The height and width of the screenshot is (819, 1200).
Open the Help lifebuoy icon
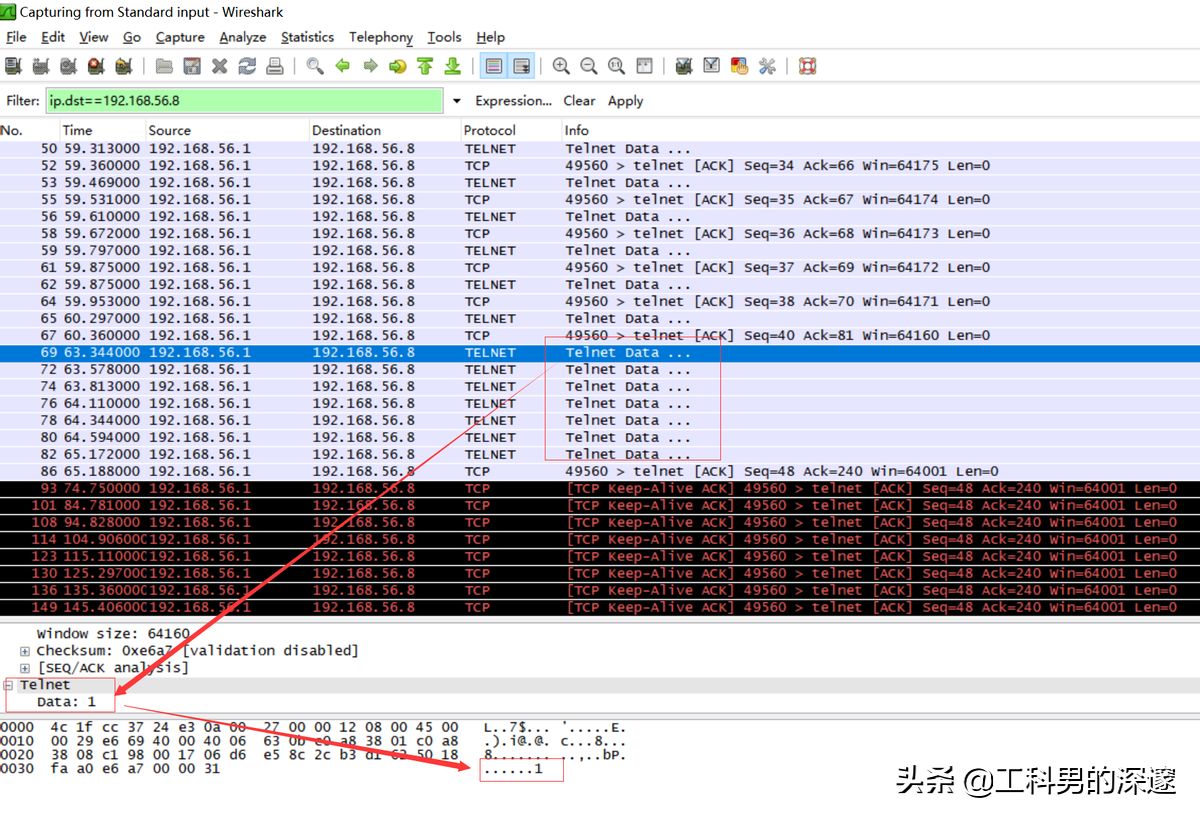[x=808, y=67]
